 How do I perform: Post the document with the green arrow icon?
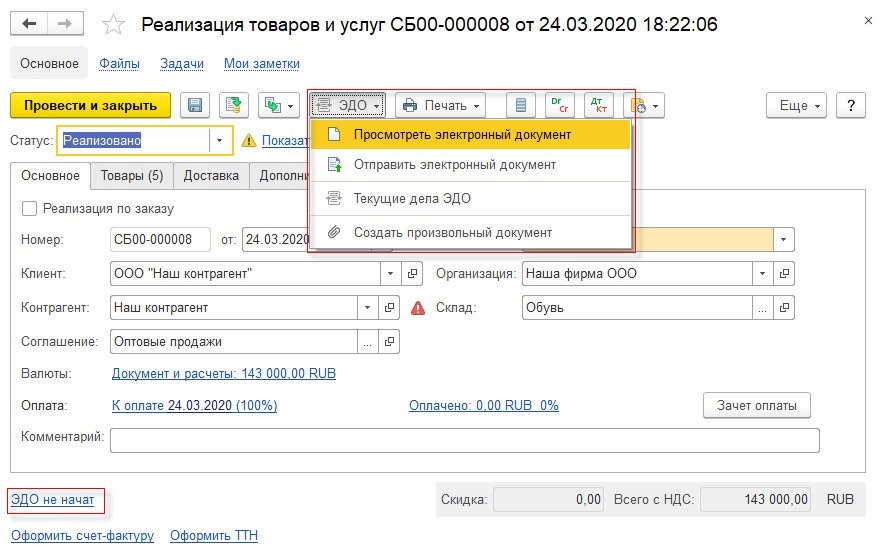tap(233, 105)
